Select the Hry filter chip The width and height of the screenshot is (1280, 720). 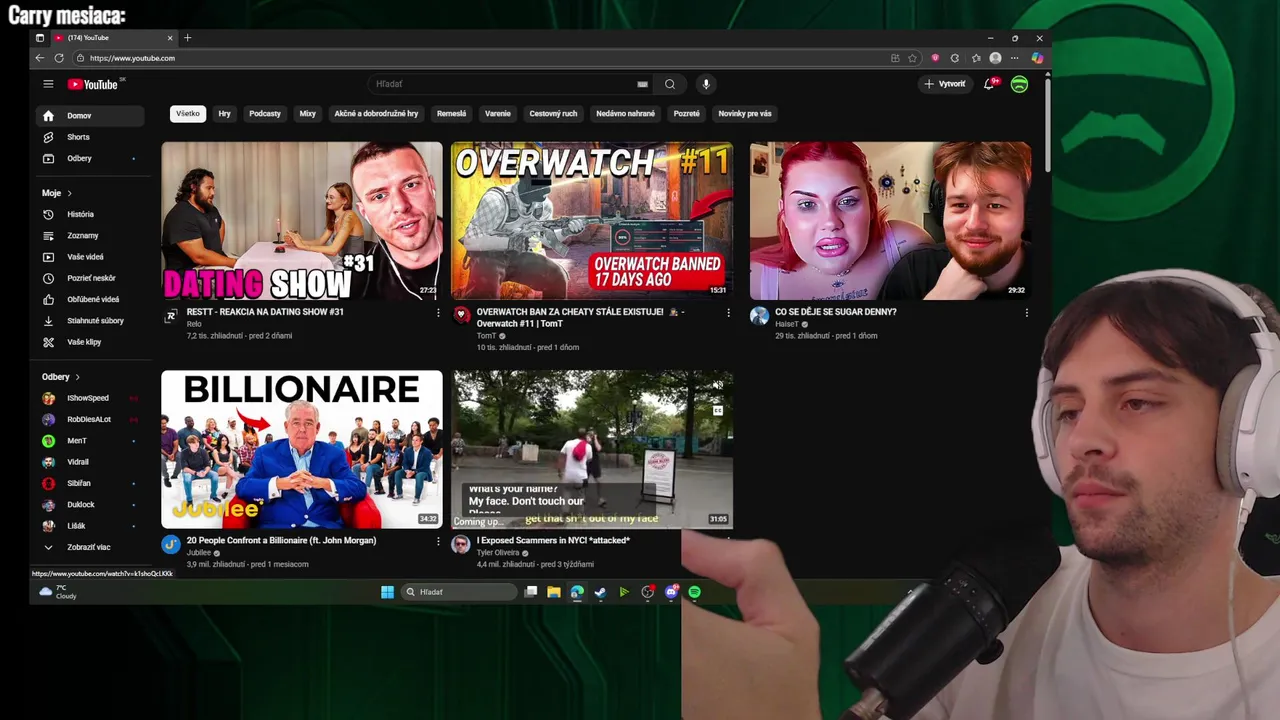(224, 114)
